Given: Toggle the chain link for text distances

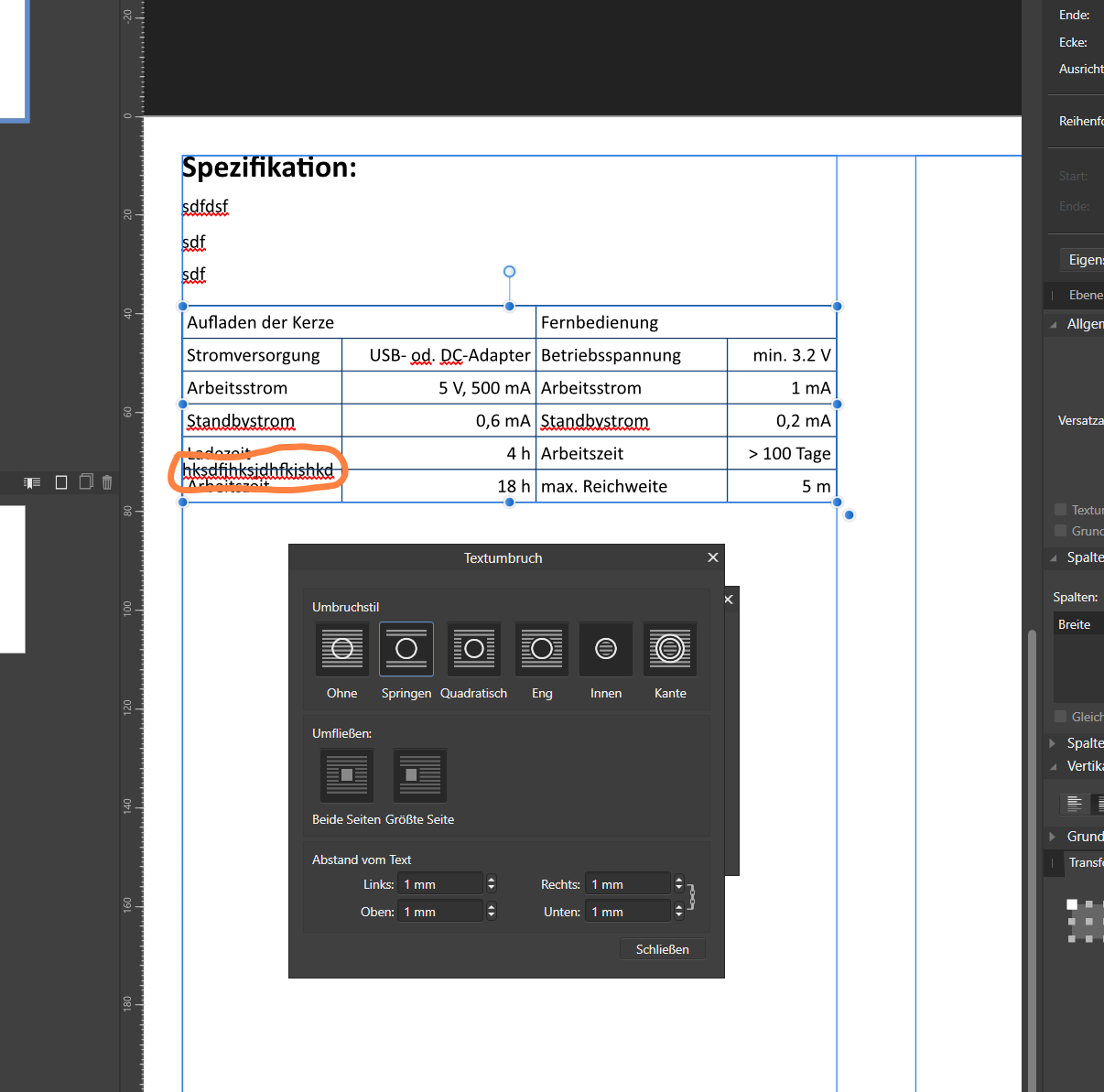Looking at the screenshot, I should pos(692,897).
